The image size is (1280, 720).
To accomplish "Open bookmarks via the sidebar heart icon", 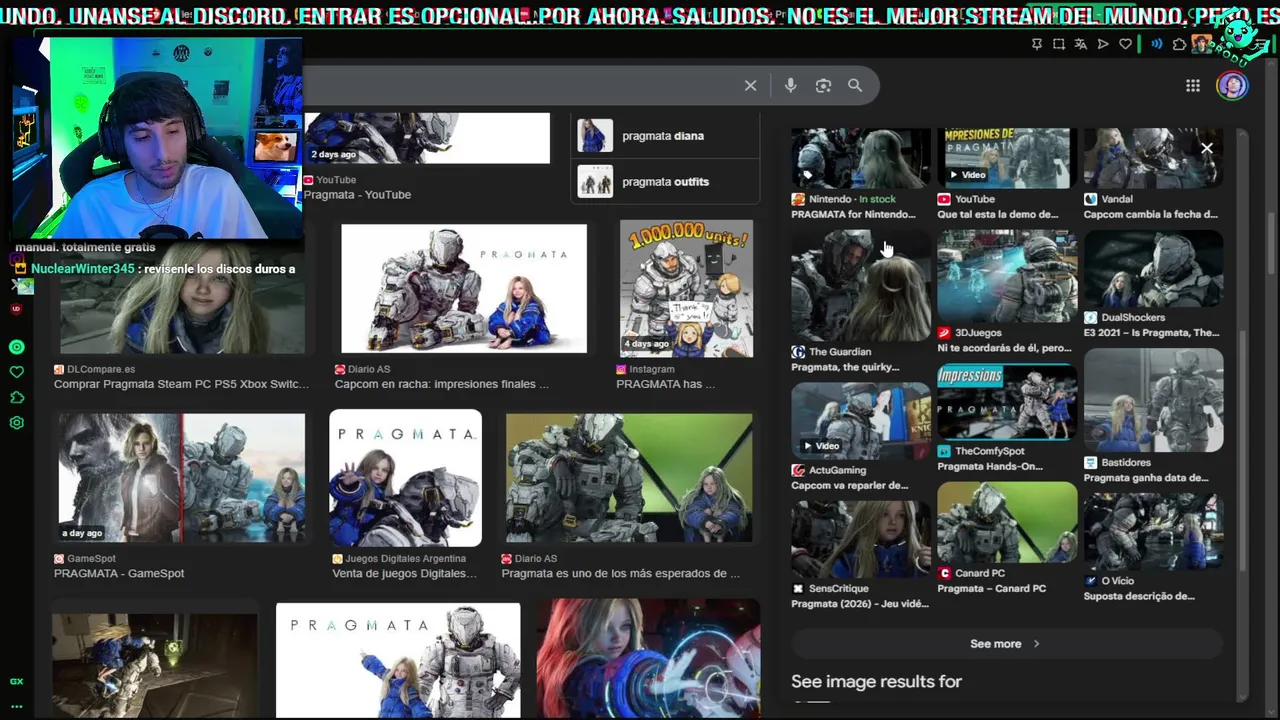I will click(16, 372).
